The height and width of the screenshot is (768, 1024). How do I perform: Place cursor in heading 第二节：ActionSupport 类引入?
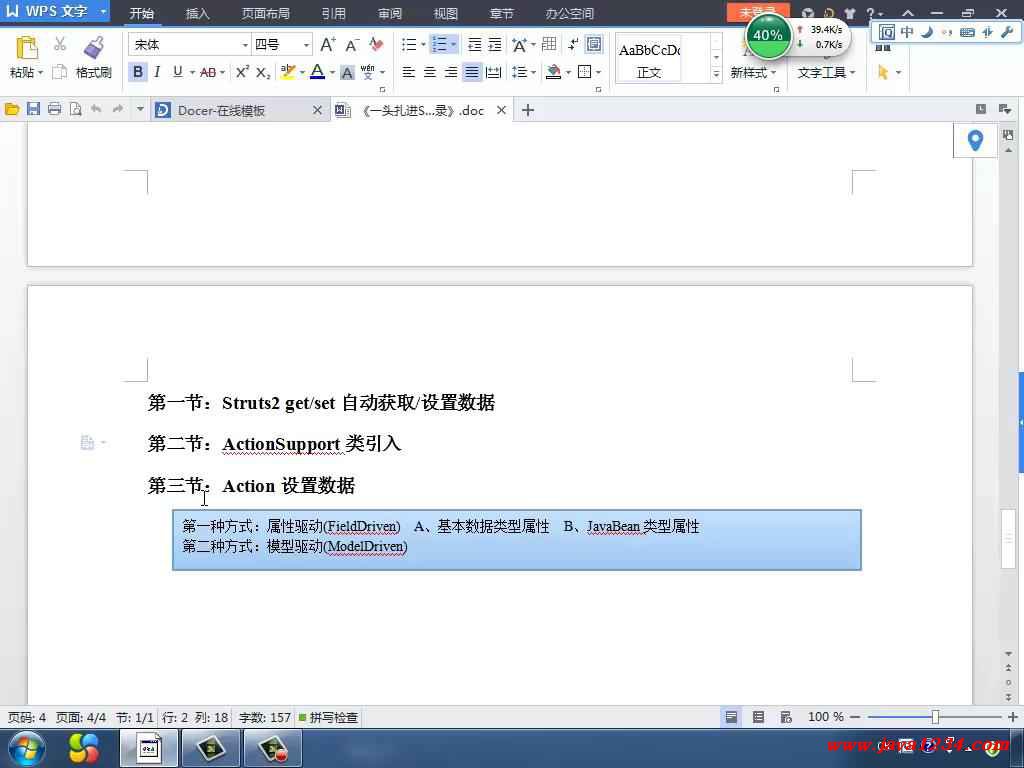pyautogui.click(x=274, y=444)
